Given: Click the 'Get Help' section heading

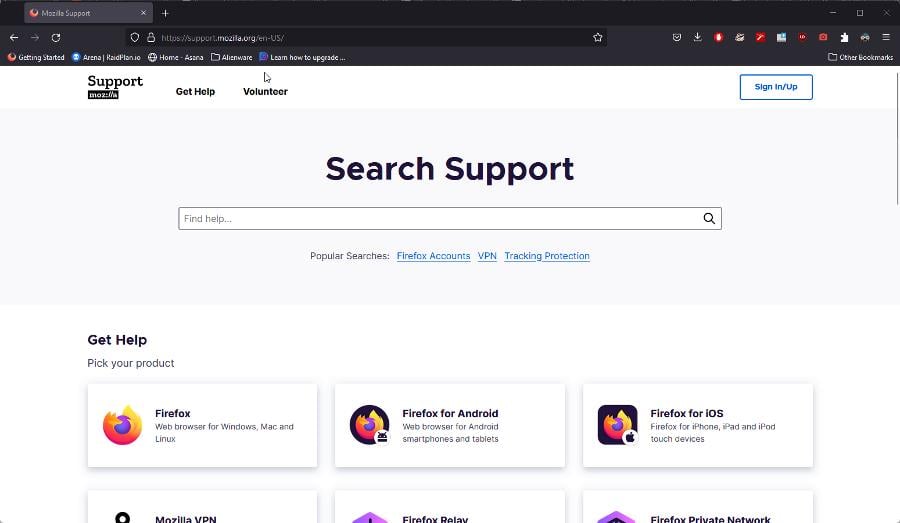Looking at the screenshot, I should 117,340.
